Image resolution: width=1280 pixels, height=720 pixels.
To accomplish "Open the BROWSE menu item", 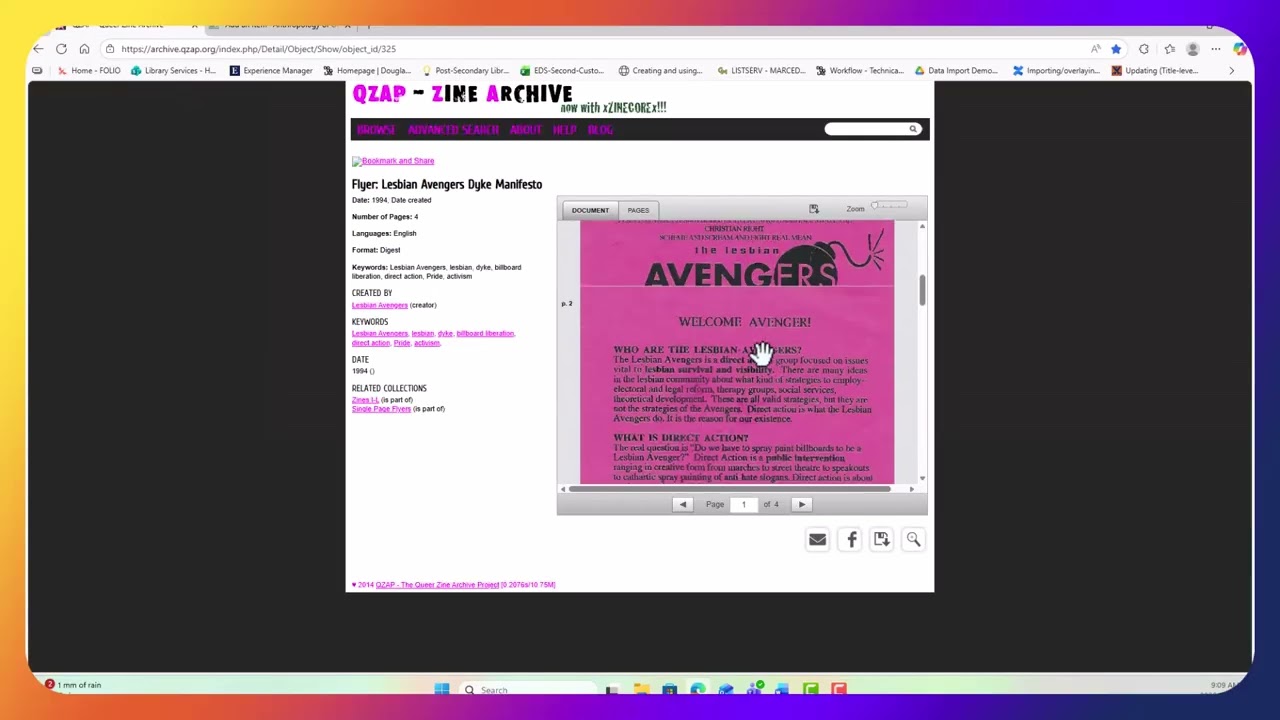I will (x=376, y=130).
